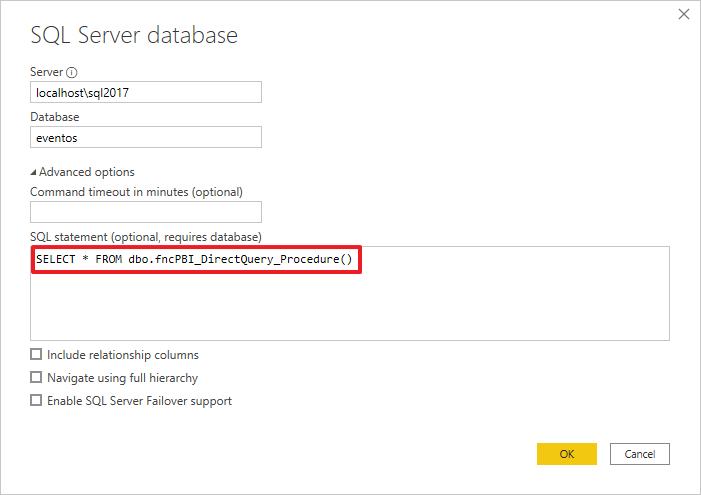
Task: Click the Cancel button
Action: (640, 454)
